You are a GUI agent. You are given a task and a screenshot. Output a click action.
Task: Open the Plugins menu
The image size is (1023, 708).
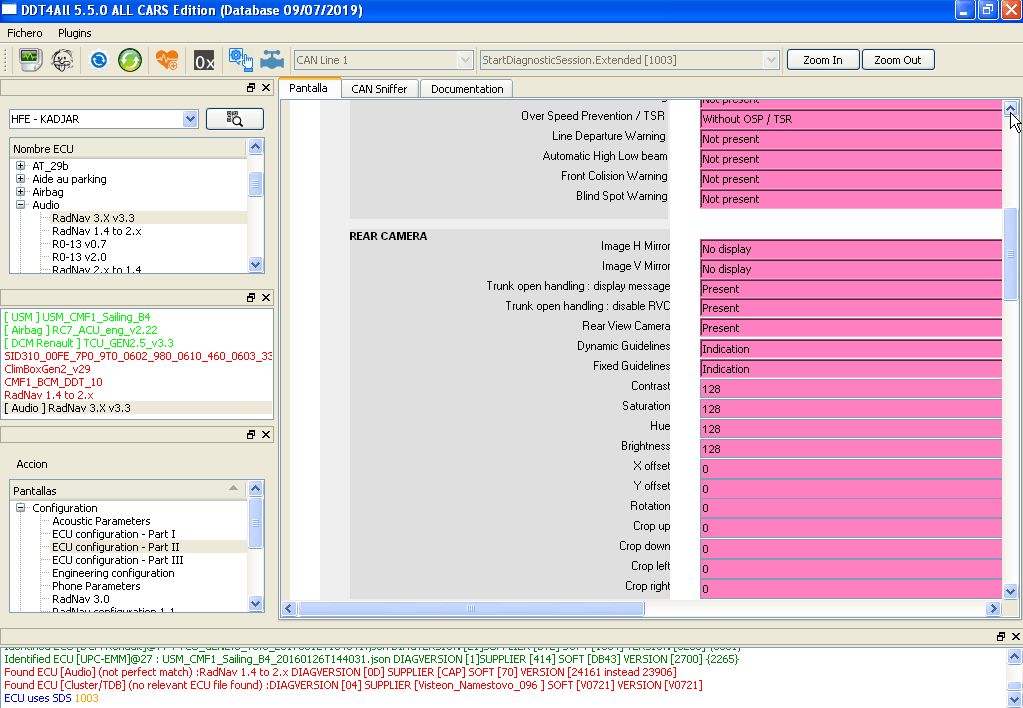[x=74, y=33]
